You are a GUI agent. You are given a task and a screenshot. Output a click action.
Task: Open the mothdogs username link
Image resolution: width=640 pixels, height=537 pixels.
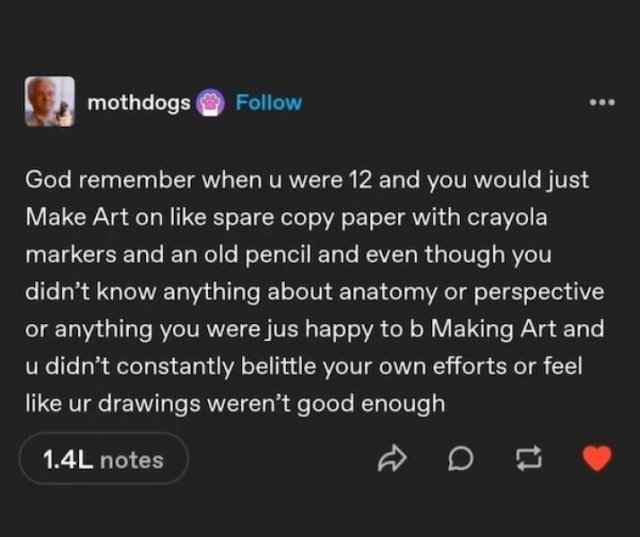tap(139, 103)
